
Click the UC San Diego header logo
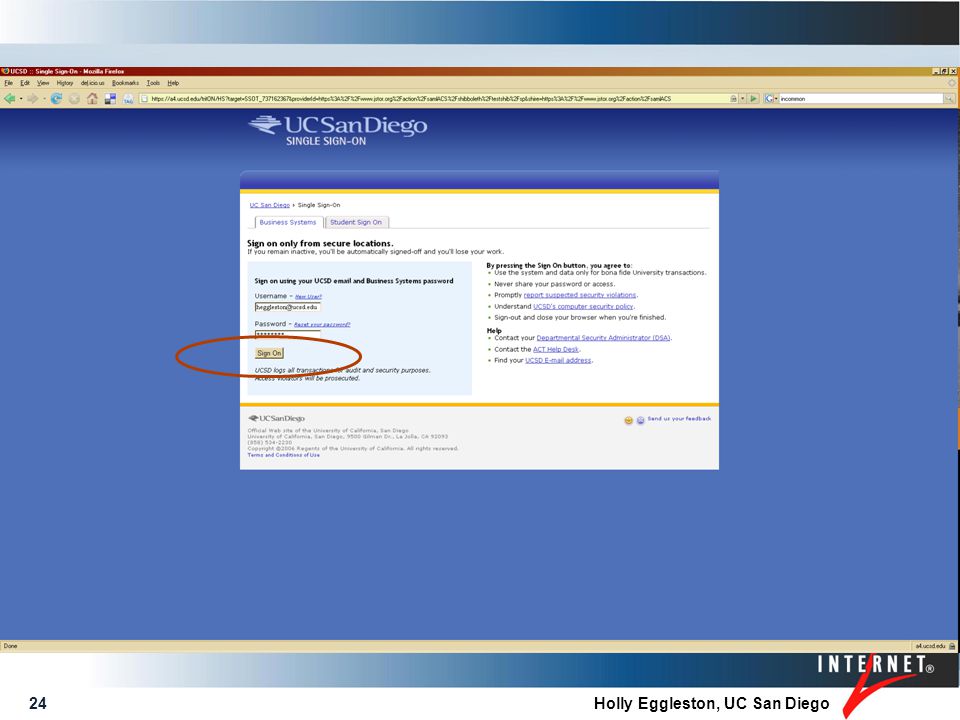pos(338,130)
